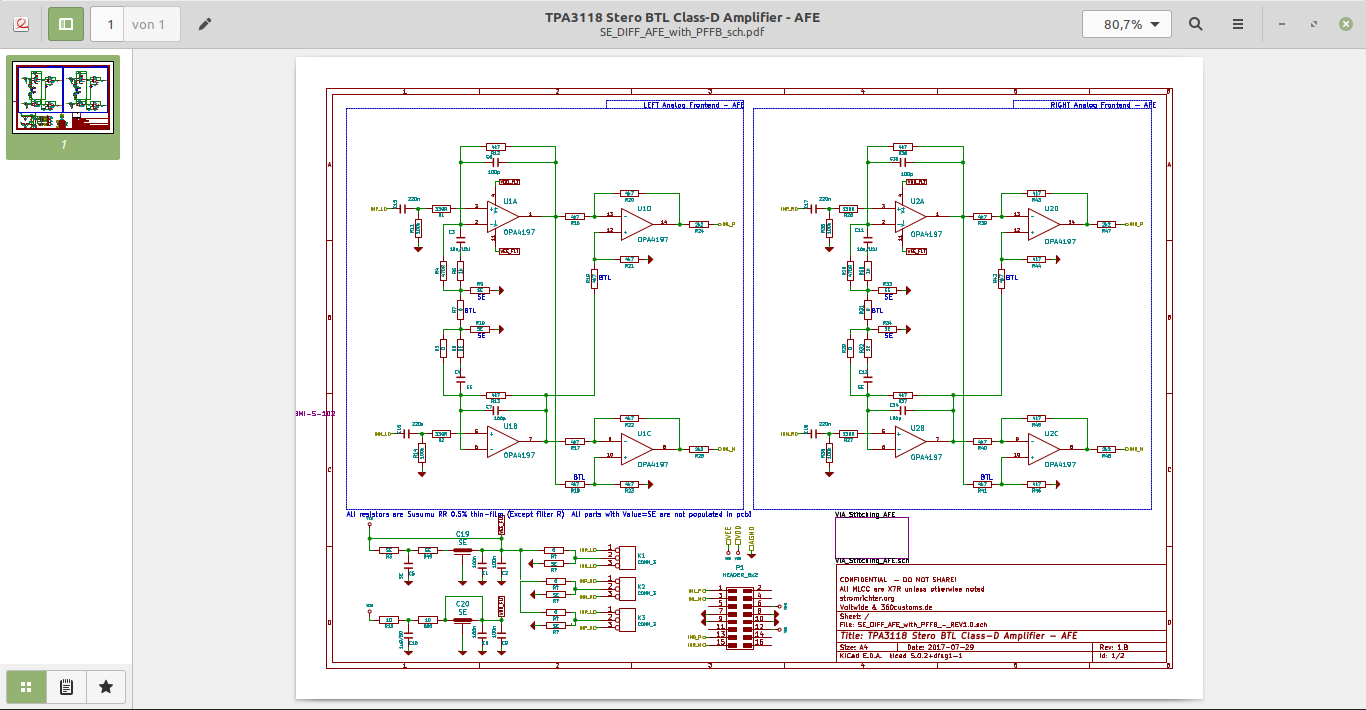Open the 80,7% zoom level dropdown
The height and width of the screenshot is (710, 1366).
(1126, 24)
